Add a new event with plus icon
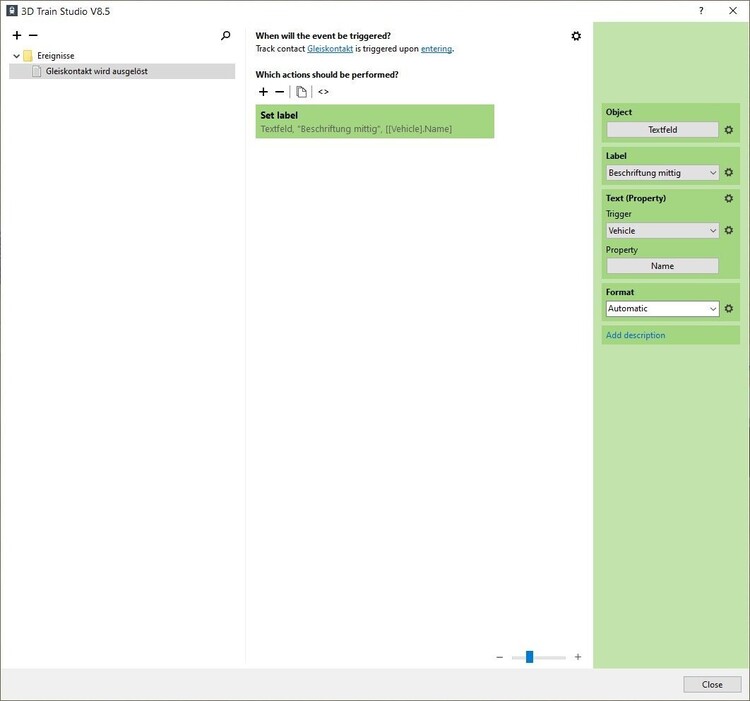The height and width of the screenshot is (701, 750). click(17, 35)
